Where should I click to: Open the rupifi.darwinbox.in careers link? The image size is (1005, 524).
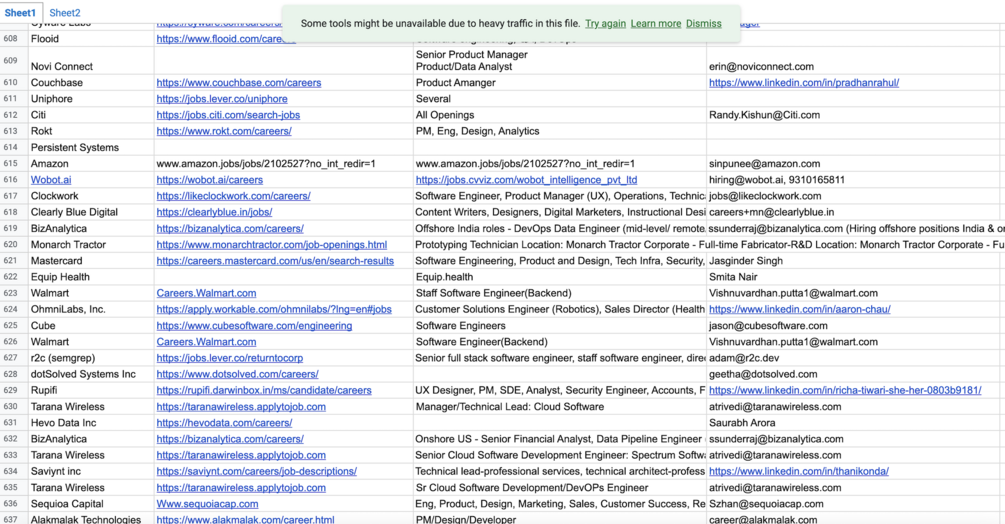(264, 390)
